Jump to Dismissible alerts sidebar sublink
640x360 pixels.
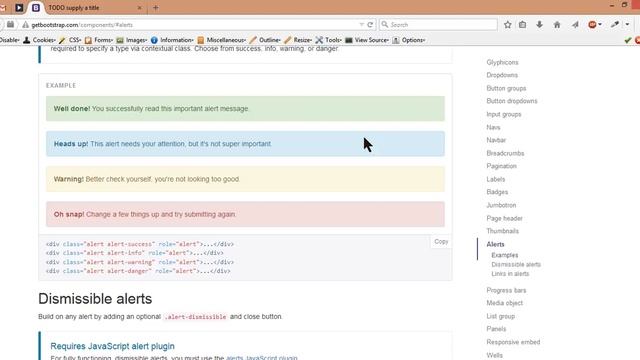pos(516,264)
